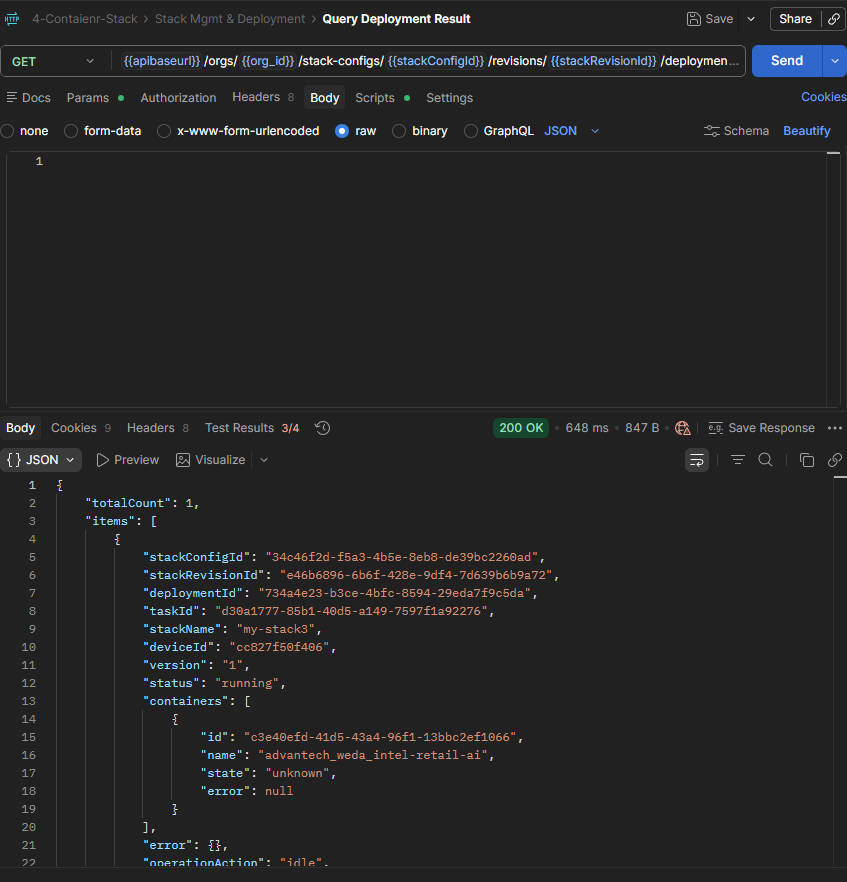The height and width of the screenshot is (882, 847).
Task: Select GraphQL body type
Action: (x=471, y=131)
